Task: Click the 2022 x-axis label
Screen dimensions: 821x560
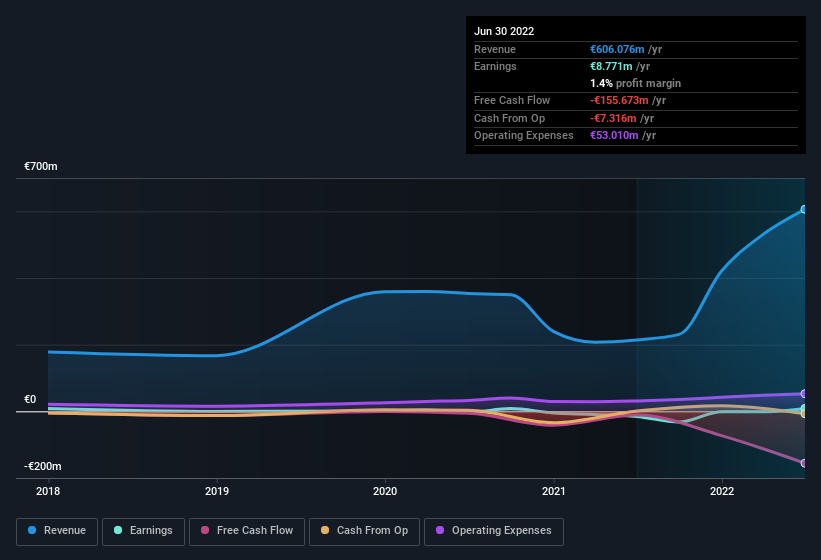Action: tap(722, 491)
